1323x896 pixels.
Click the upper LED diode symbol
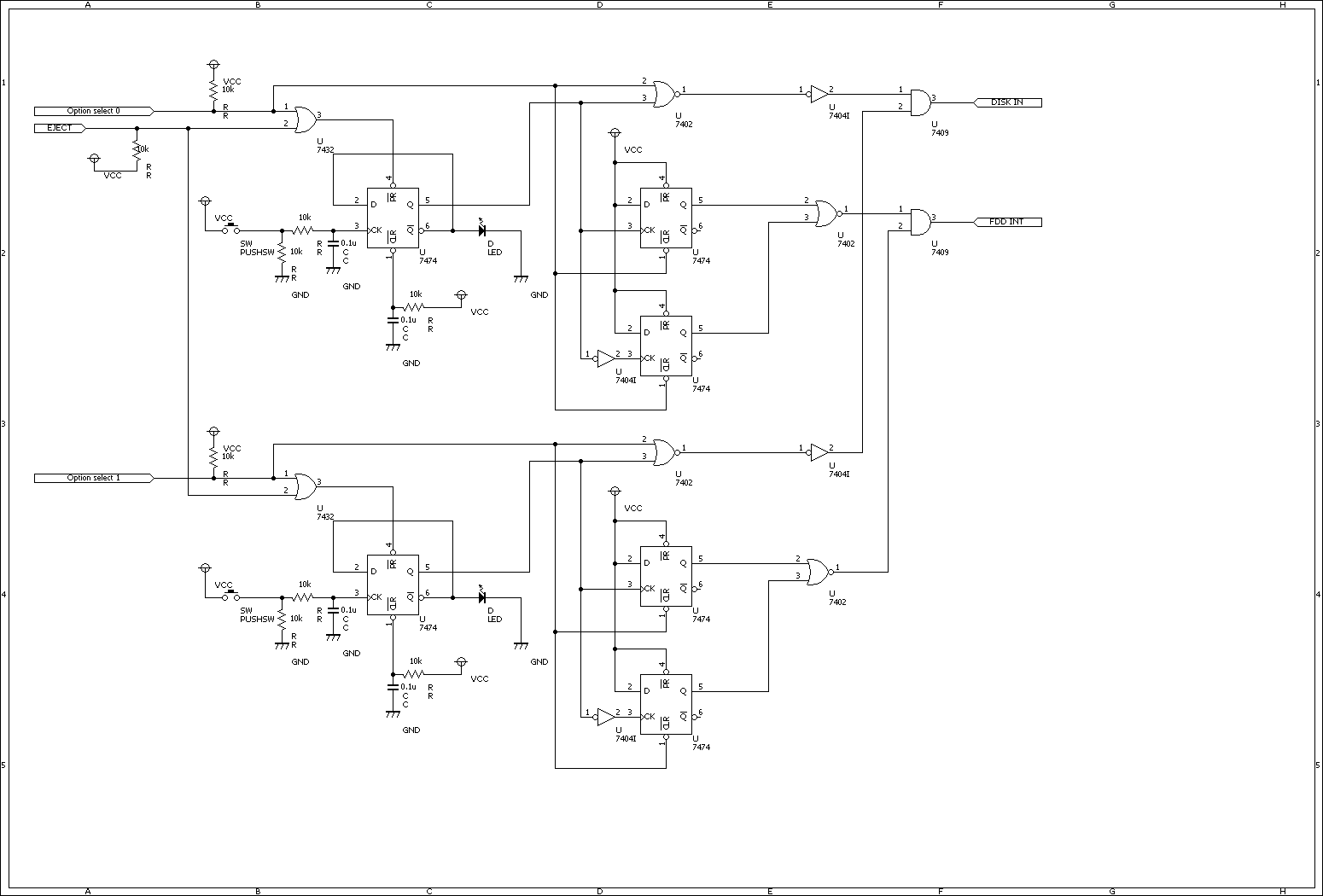[x=482, y=230]
